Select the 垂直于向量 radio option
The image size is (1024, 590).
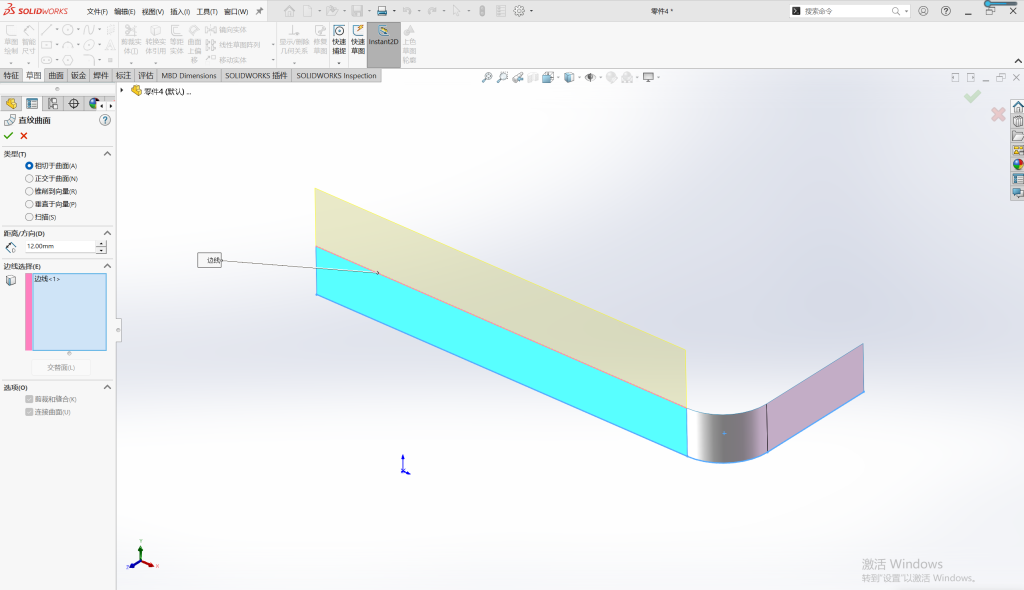point(29,204)
